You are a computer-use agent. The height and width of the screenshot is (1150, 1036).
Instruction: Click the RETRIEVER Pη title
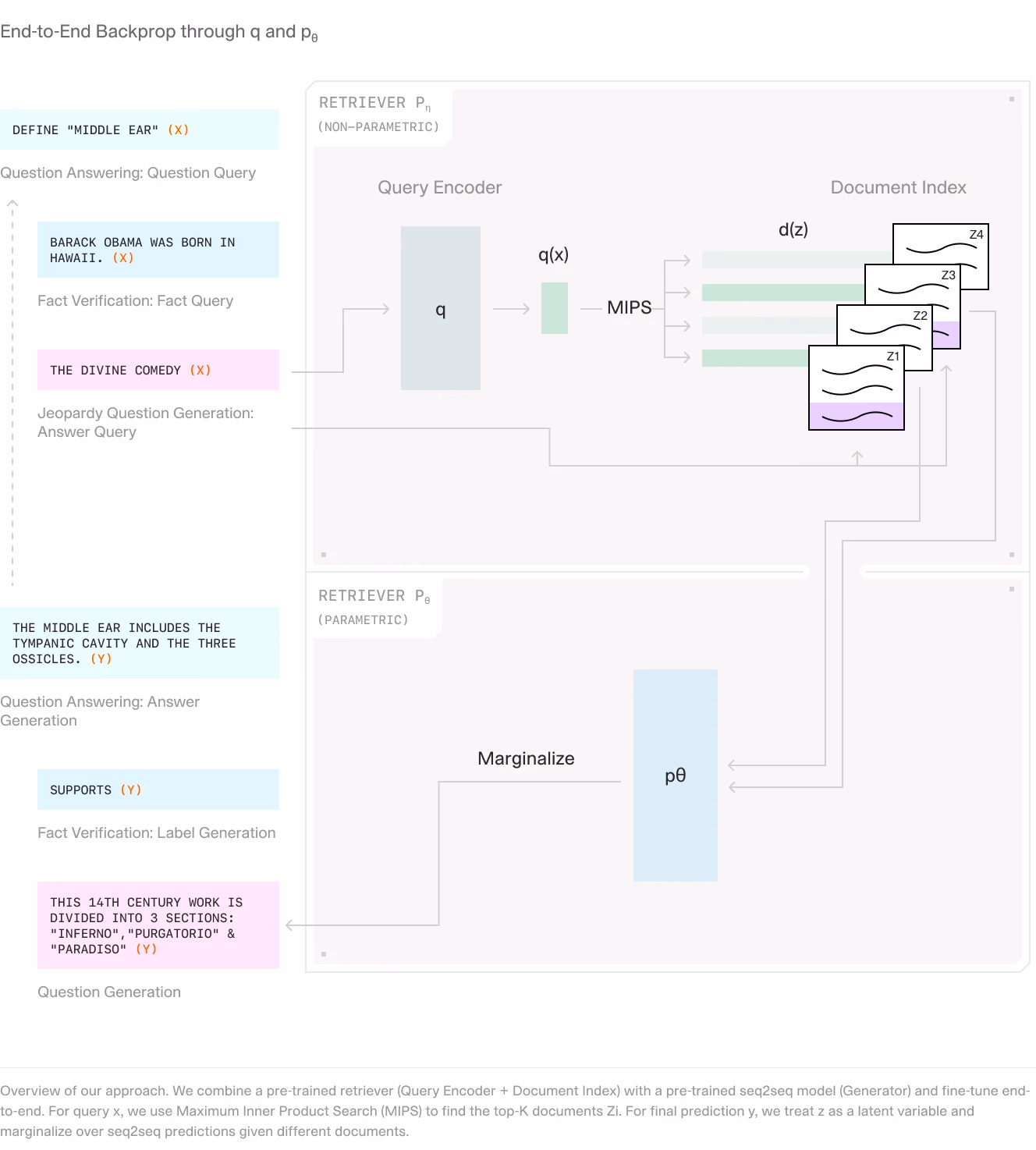[374, 103]
